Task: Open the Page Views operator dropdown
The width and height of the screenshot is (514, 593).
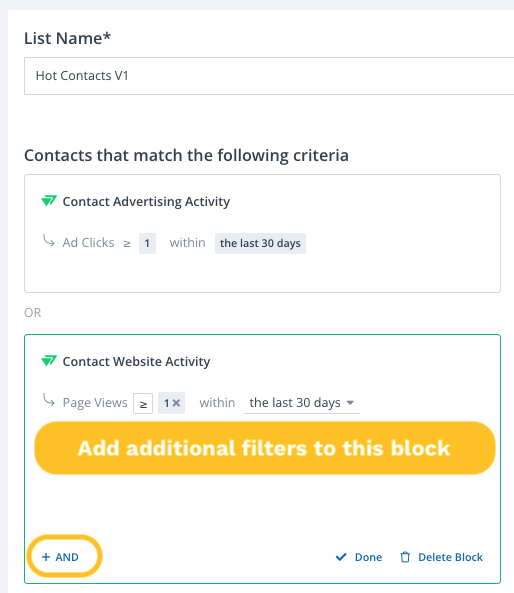Action: 143,404
